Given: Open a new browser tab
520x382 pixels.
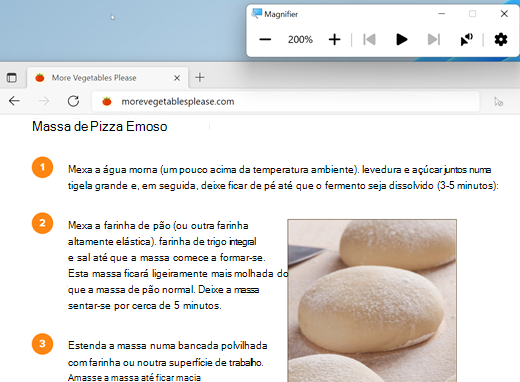Looking at the screenshot, I should pos(200,78).
